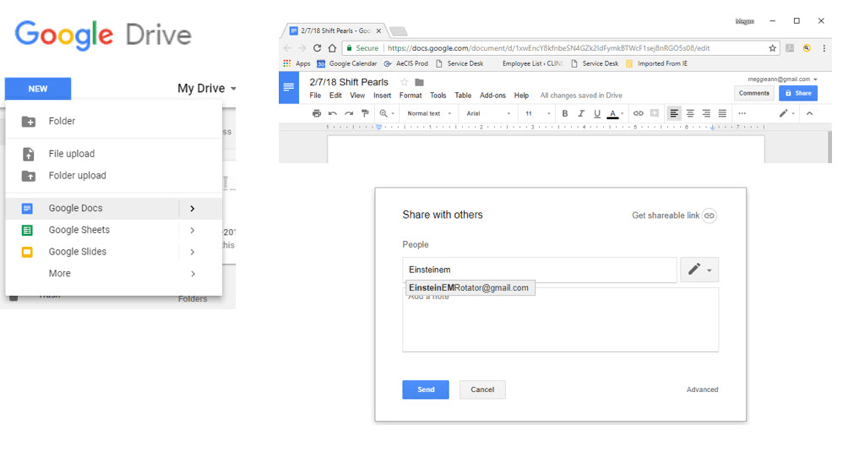Viewport: 852px width, 456px height.
Task: Open the text color picker
Action: (x=615, y=113)
